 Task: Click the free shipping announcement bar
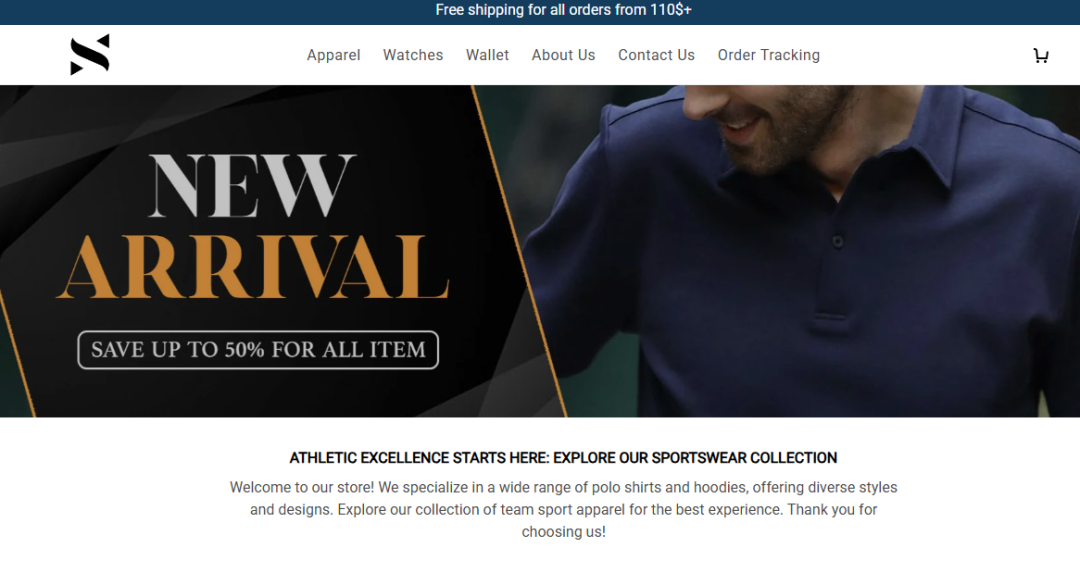[540, 12]
